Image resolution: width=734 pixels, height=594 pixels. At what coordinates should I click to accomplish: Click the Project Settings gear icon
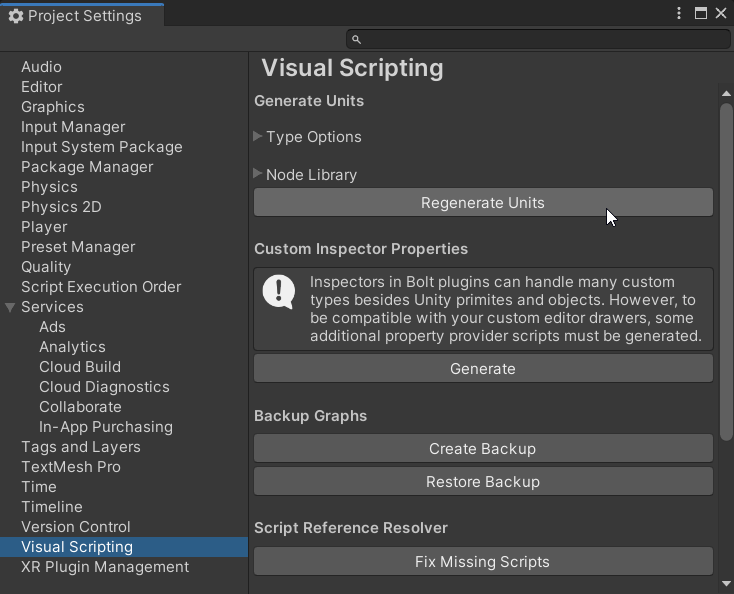15,16
